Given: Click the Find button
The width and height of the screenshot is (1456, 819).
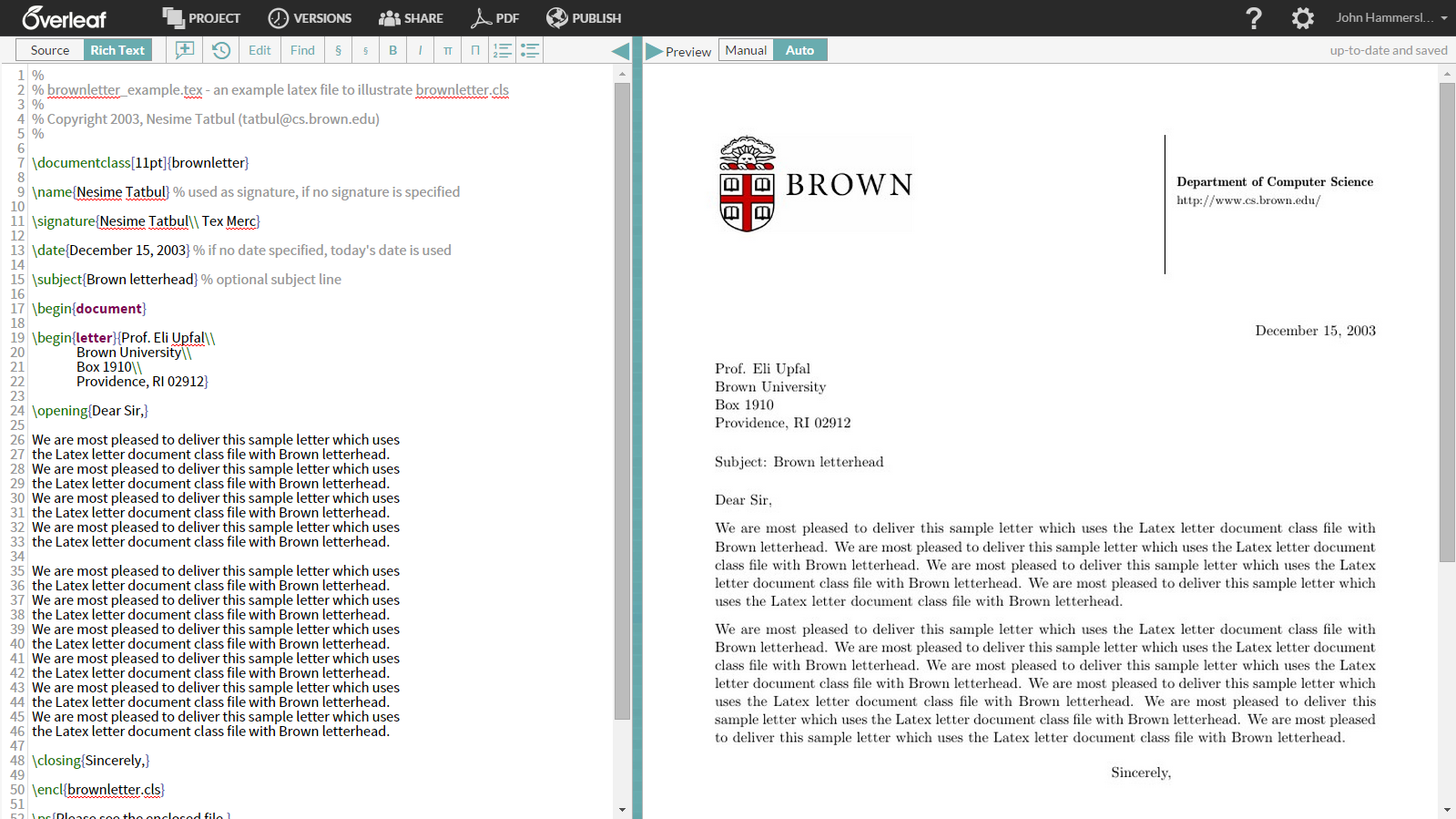Looking at the screenshot, I should click(302, 50).
